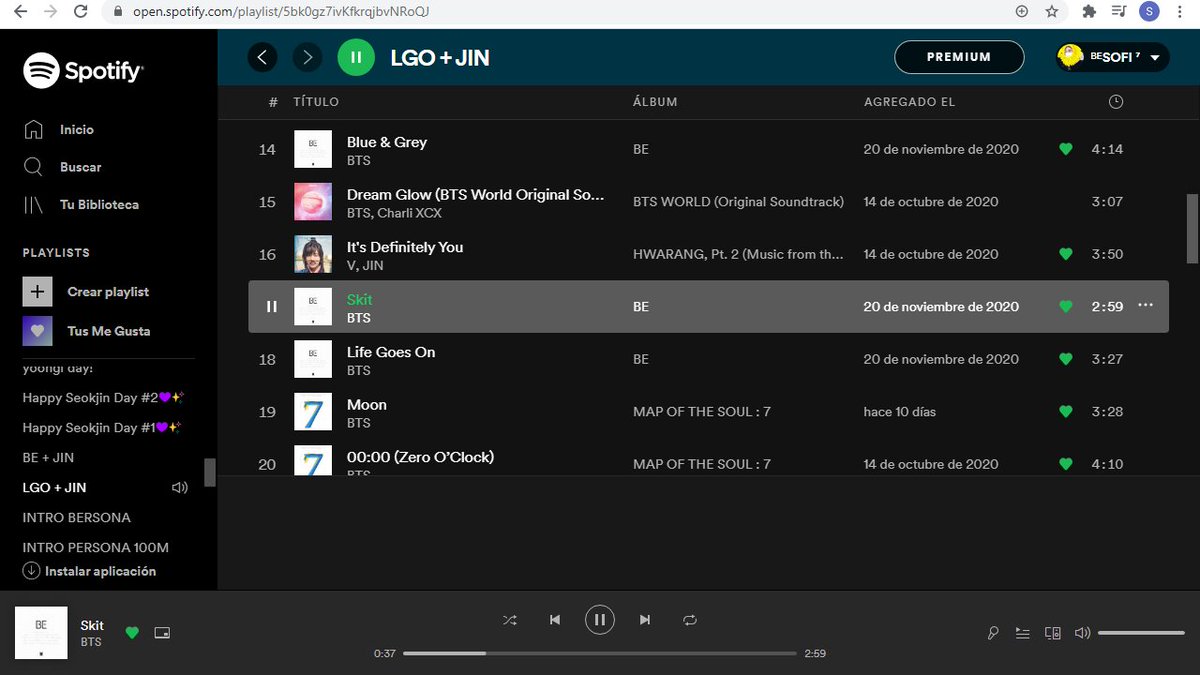Open HWARANG, Pt. 2 album link

[738, 254]
